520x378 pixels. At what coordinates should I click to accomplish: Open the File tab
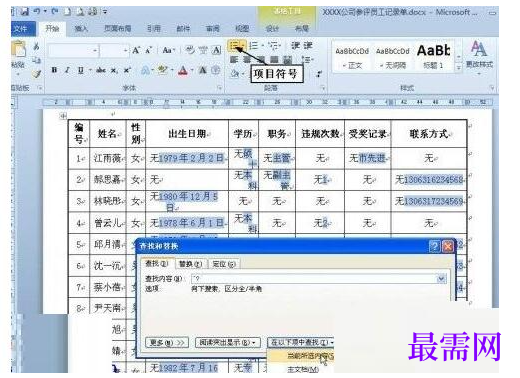click(x=22, y=29)
